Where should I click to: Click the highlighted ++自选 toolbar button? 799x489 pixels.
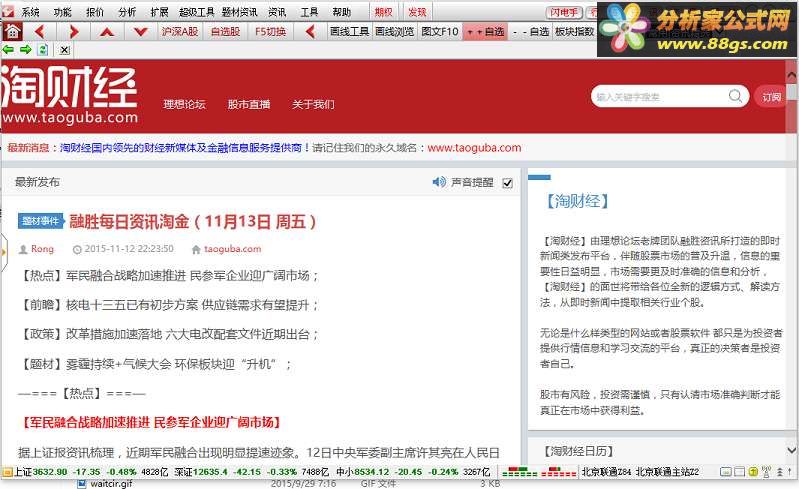point(485,32)
